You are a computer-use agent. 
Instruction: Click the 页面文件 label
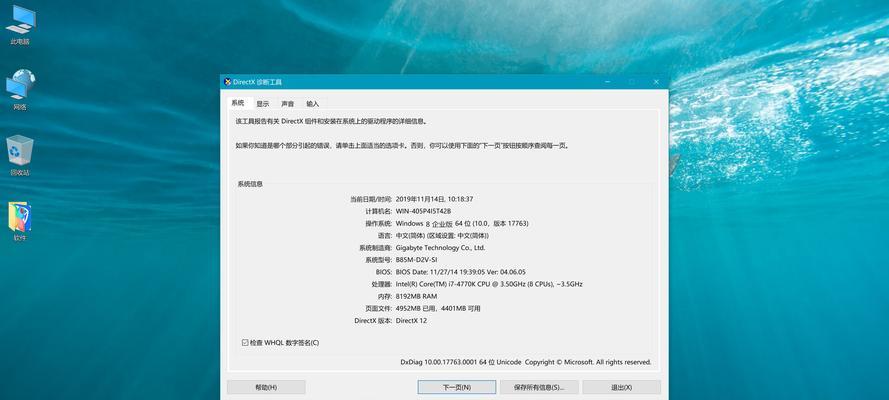pos(379,309)
